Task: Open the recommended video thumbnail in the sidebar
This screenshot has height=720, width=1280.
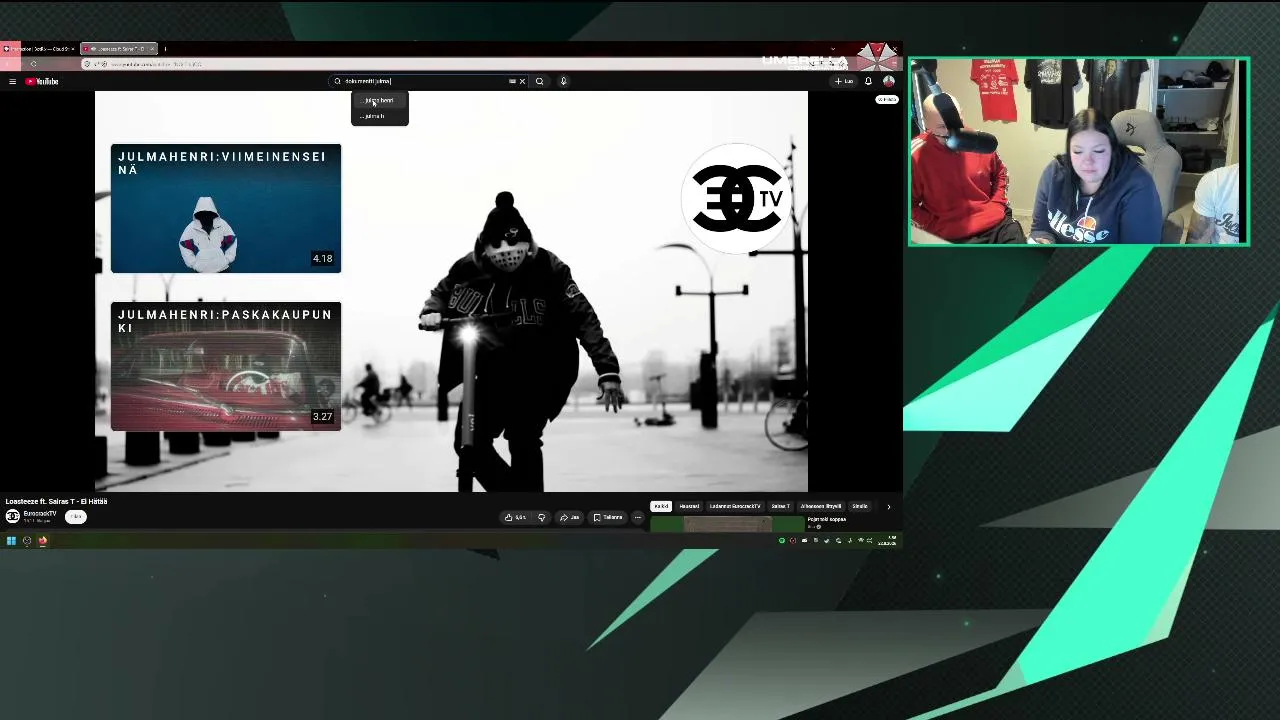Action: 727,524
